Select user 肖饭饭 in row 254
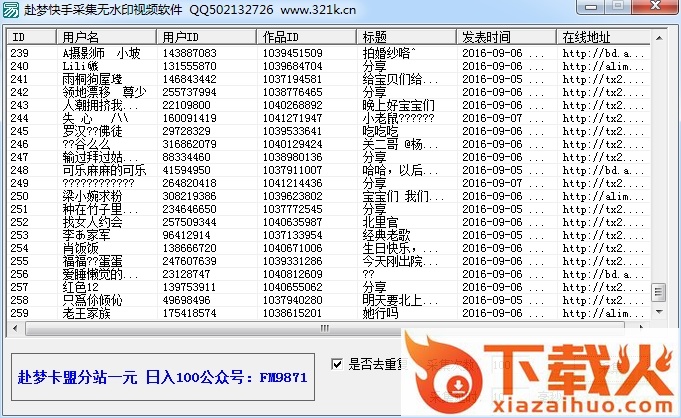 pos(80,249)
